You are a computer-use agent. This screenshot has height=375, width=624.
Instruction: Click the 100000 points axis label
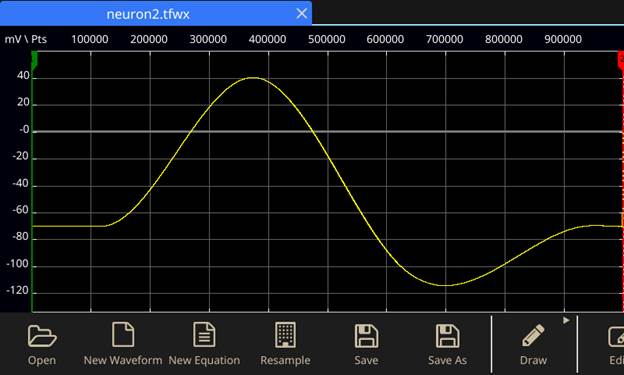click(x=90, y=39)
